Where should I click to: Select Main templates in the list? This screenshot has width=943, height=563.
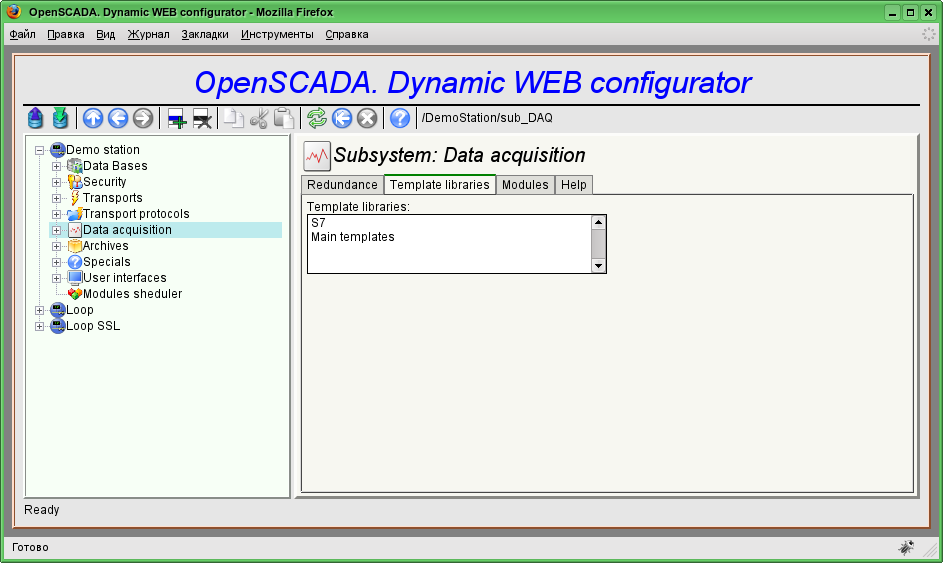(449, 237)
